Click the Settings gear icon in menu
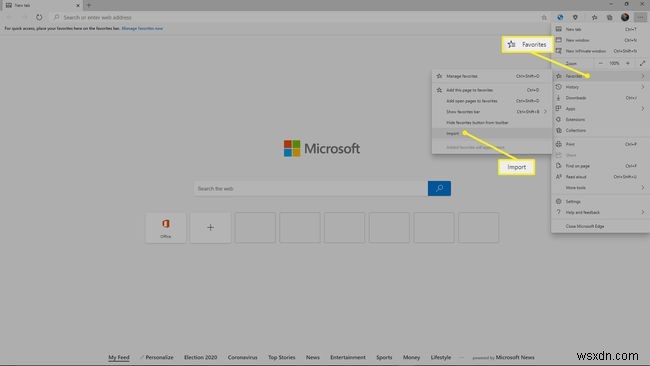 [558, 201]
